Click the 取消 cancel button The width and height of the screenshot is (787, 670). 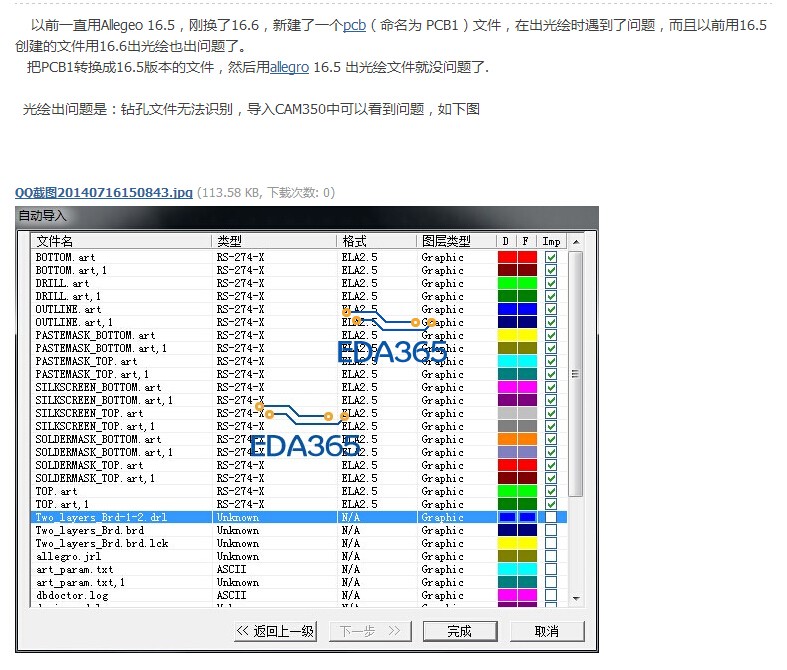tap(547, 631)
